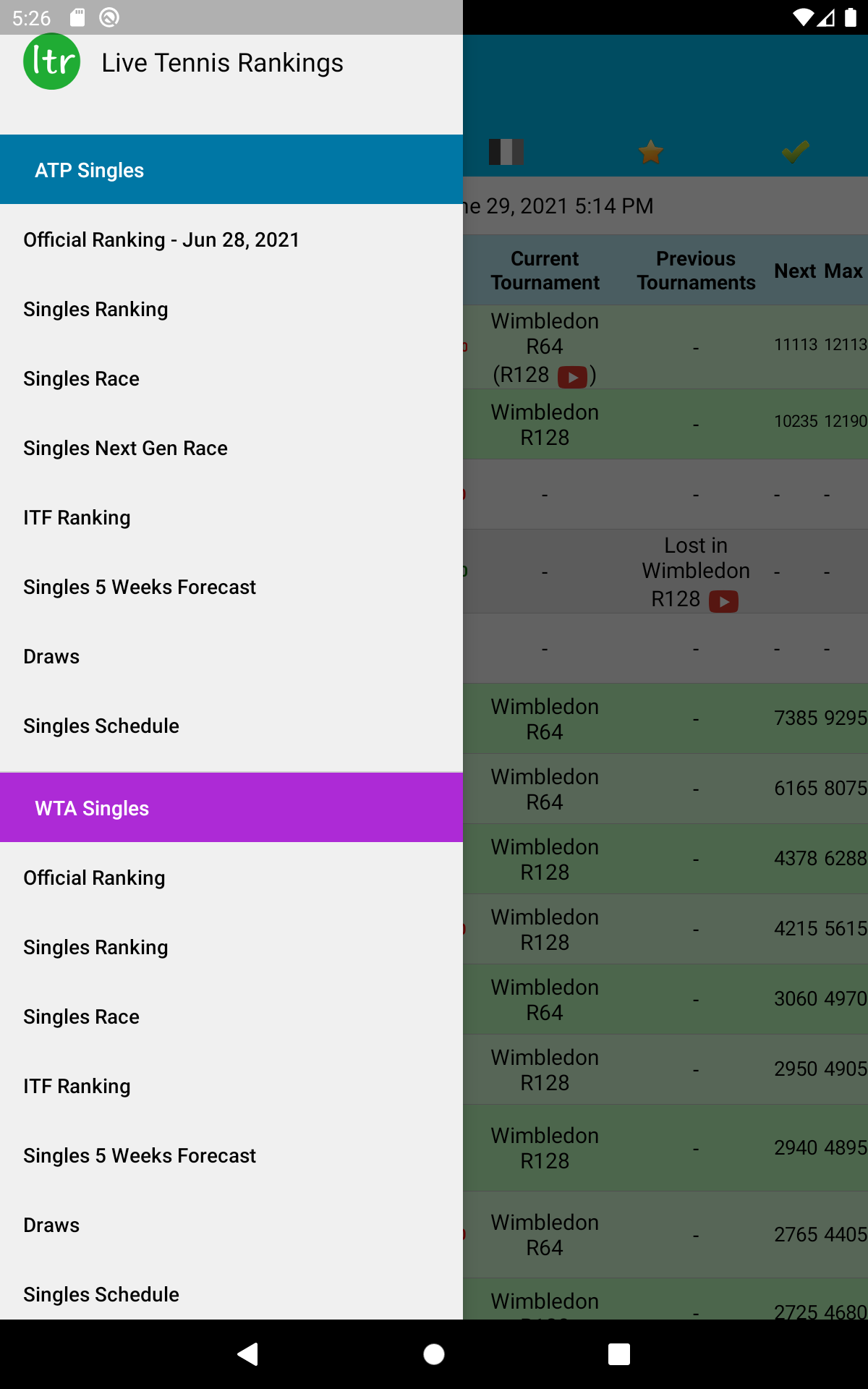Tap Wimbledon R64 in 6165 row
The height and width of the screenshot is (1389, 868).
click(545, 789)
